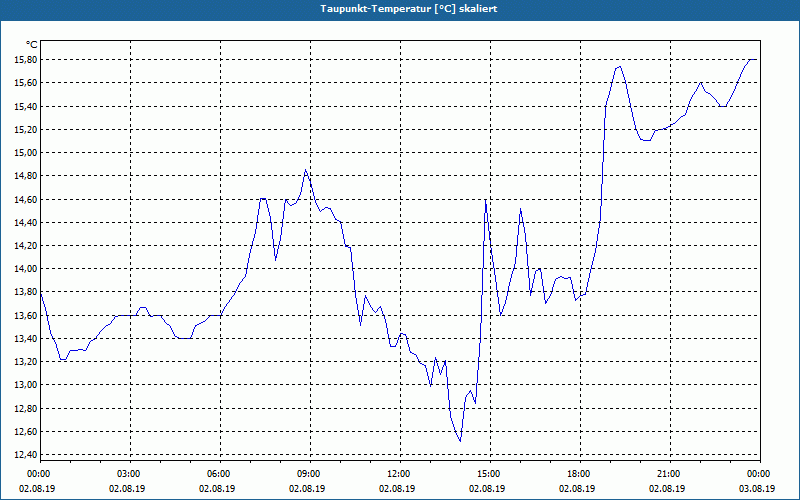This screenshot has height=500, width=800.
Task: Click the '14,20' y-axis label
Action: coord(26,245)
